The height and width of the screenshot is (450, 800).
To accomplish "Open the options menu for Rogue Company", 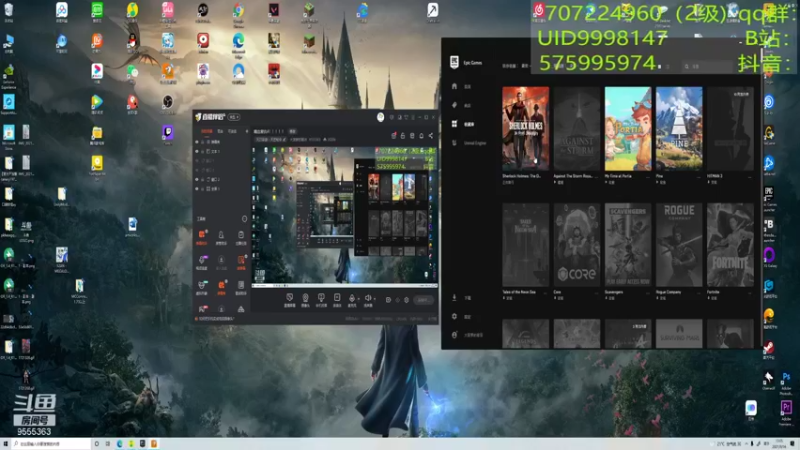I will tap(699, 292).
